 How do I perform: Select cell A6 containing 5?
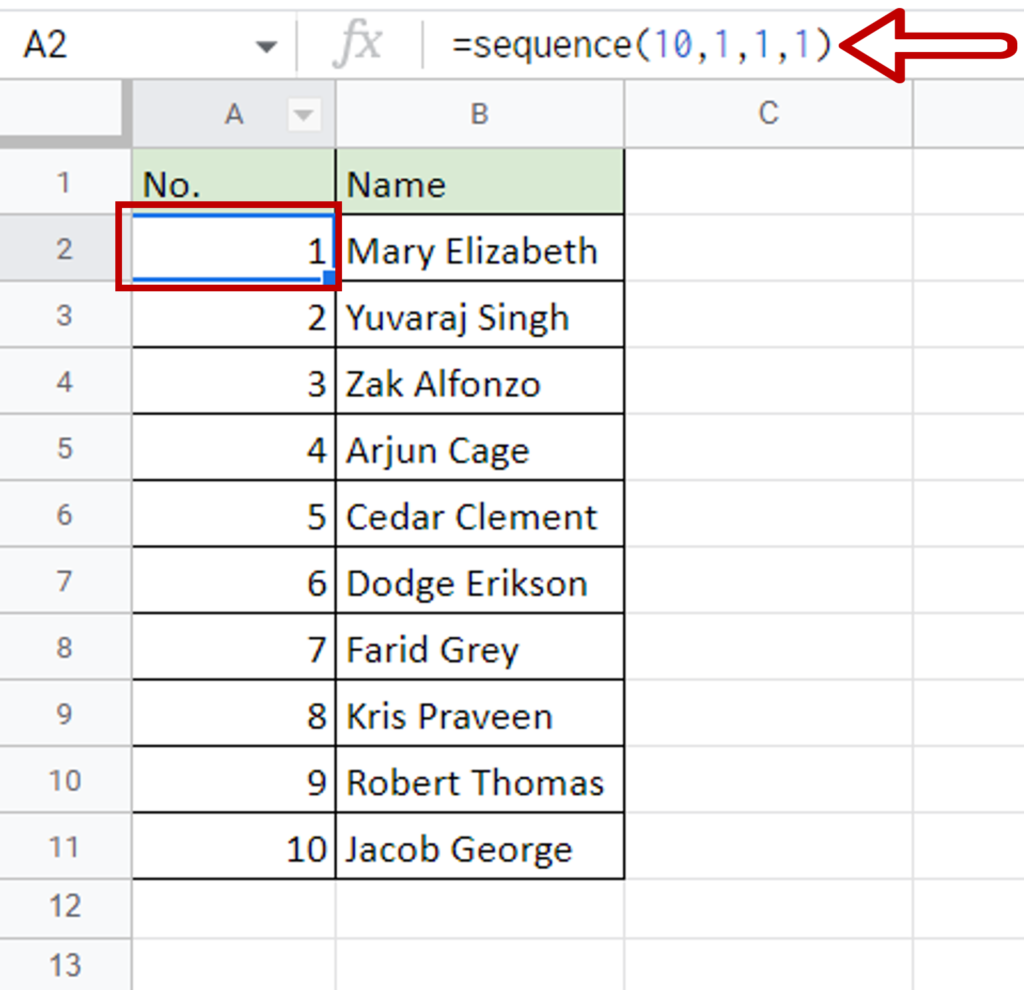click(x=234, y=515)
